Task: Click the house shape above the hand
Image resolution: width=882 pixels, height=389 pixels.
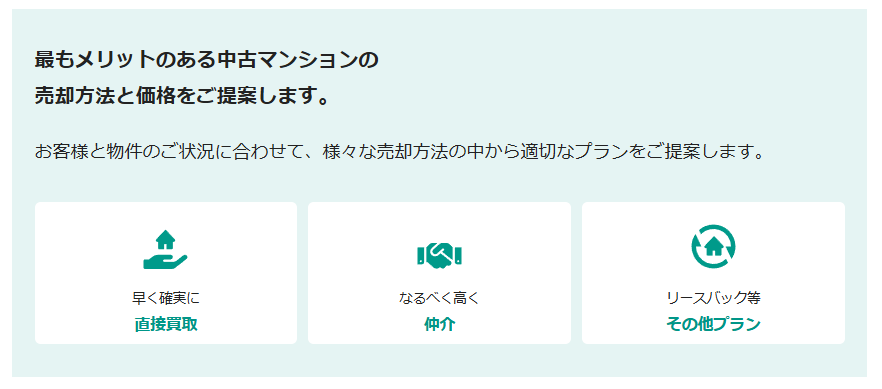Action: tap(165, 239)
